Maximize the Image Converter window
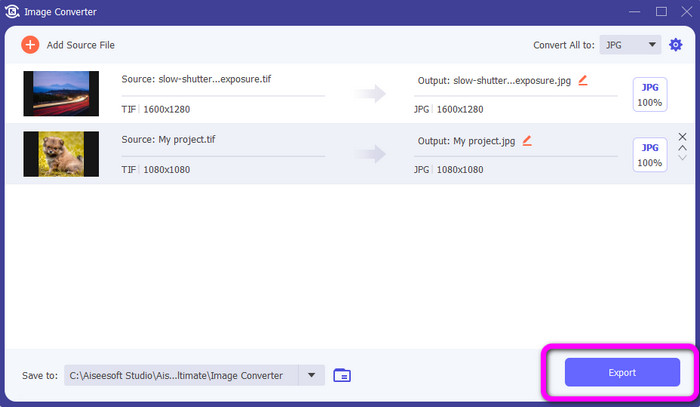Image resolution: width=700 pixels, height=407 pixels. click(x=661, y=12)
